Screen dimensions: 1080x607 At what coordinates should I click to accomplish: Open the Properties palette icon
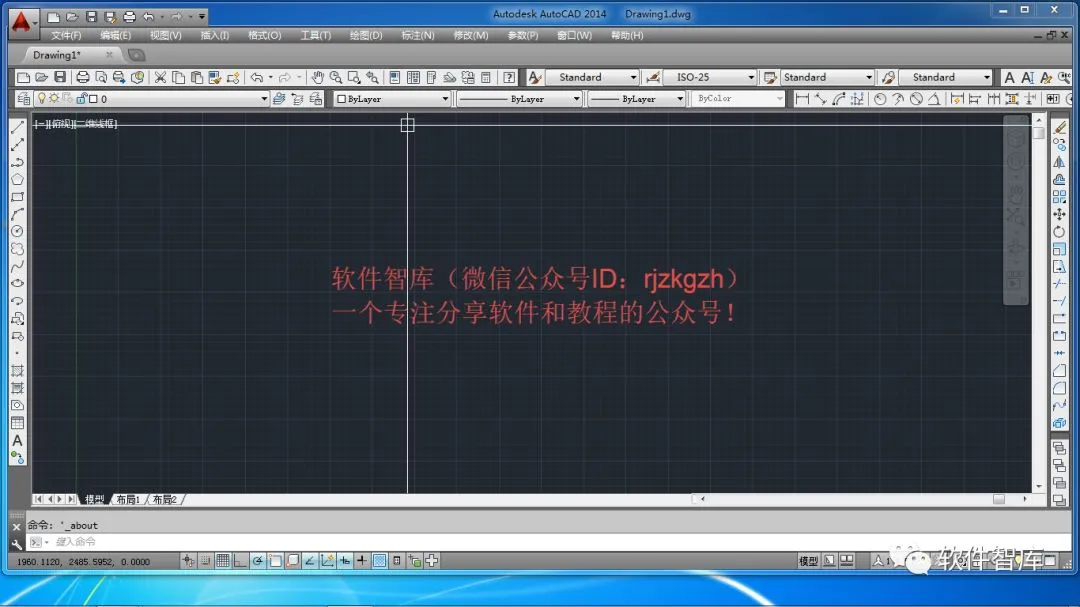tap(395, 77)
